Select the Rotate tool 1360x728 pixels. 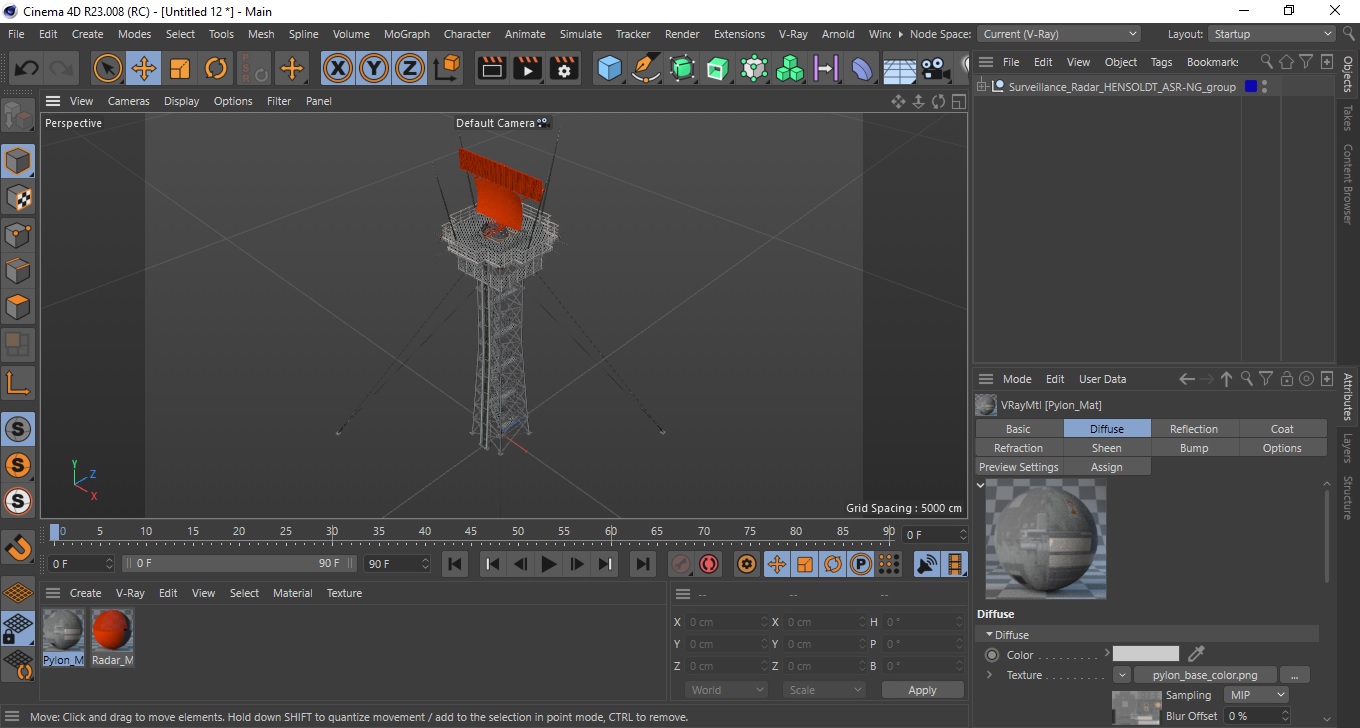tap(216, 69)
